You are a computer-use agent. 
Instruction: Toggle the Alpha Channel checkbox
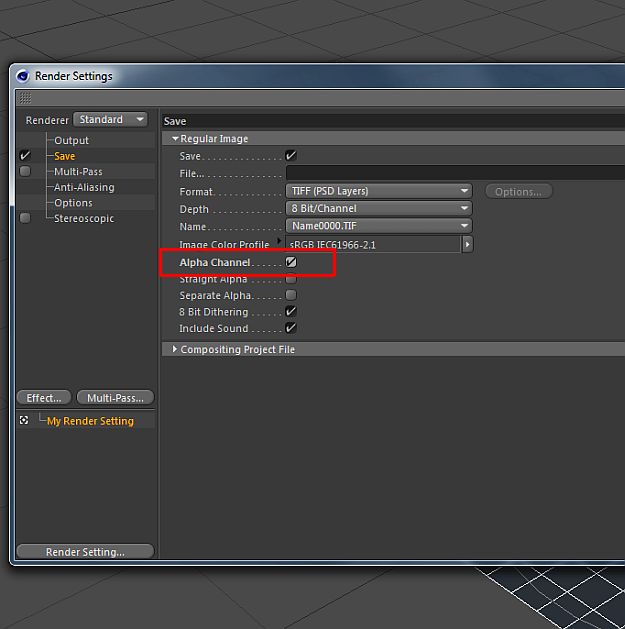click(x=291, y=262)
